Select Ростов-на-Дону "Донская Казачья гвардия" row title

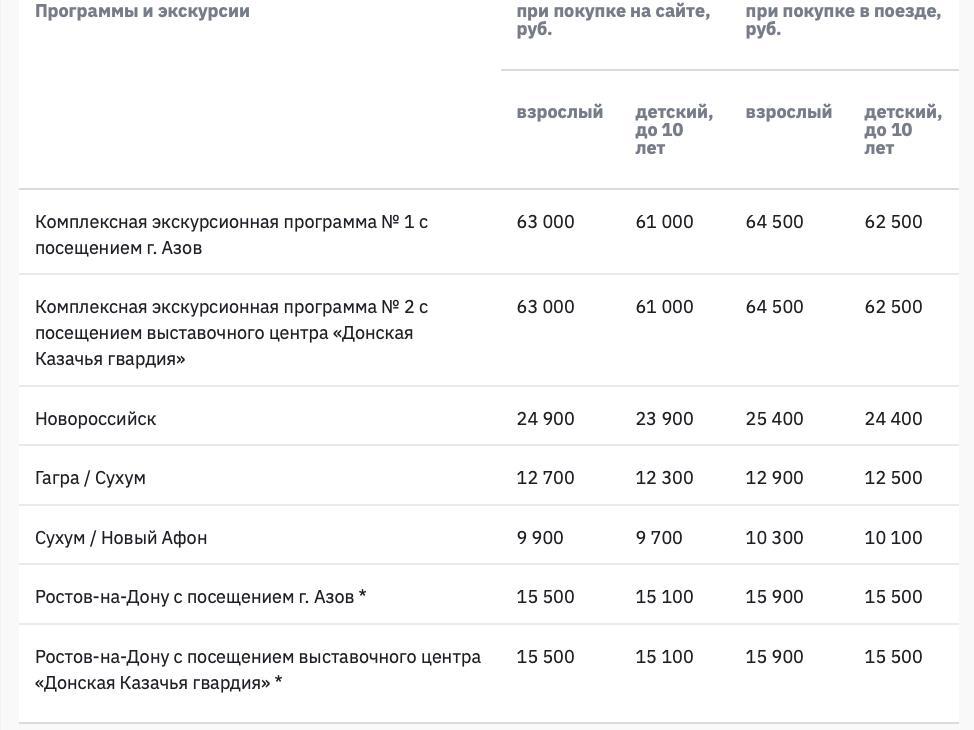coord(257,669)
